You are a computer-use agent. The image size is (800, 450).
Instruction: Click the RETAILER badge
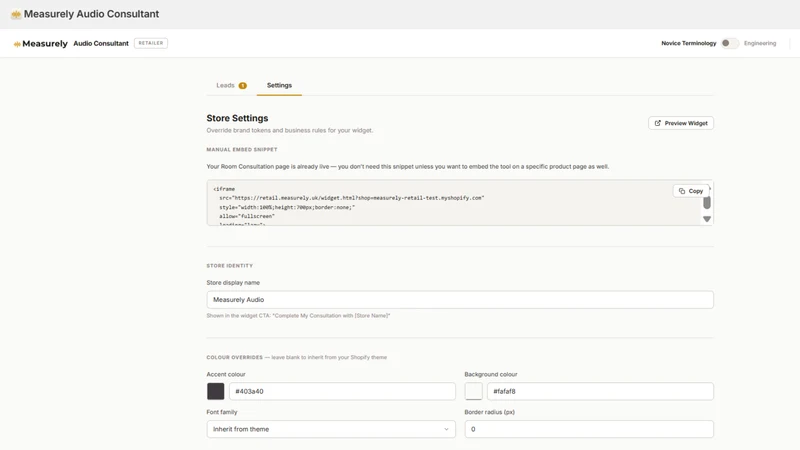pos(151,43)
